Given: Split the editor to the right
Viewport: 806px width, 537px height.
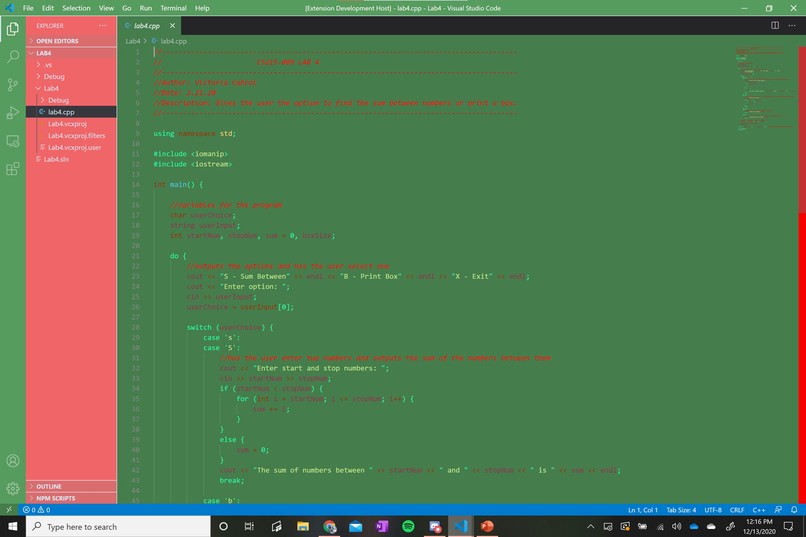Looking at the screenshot, I should pos(775,25).
